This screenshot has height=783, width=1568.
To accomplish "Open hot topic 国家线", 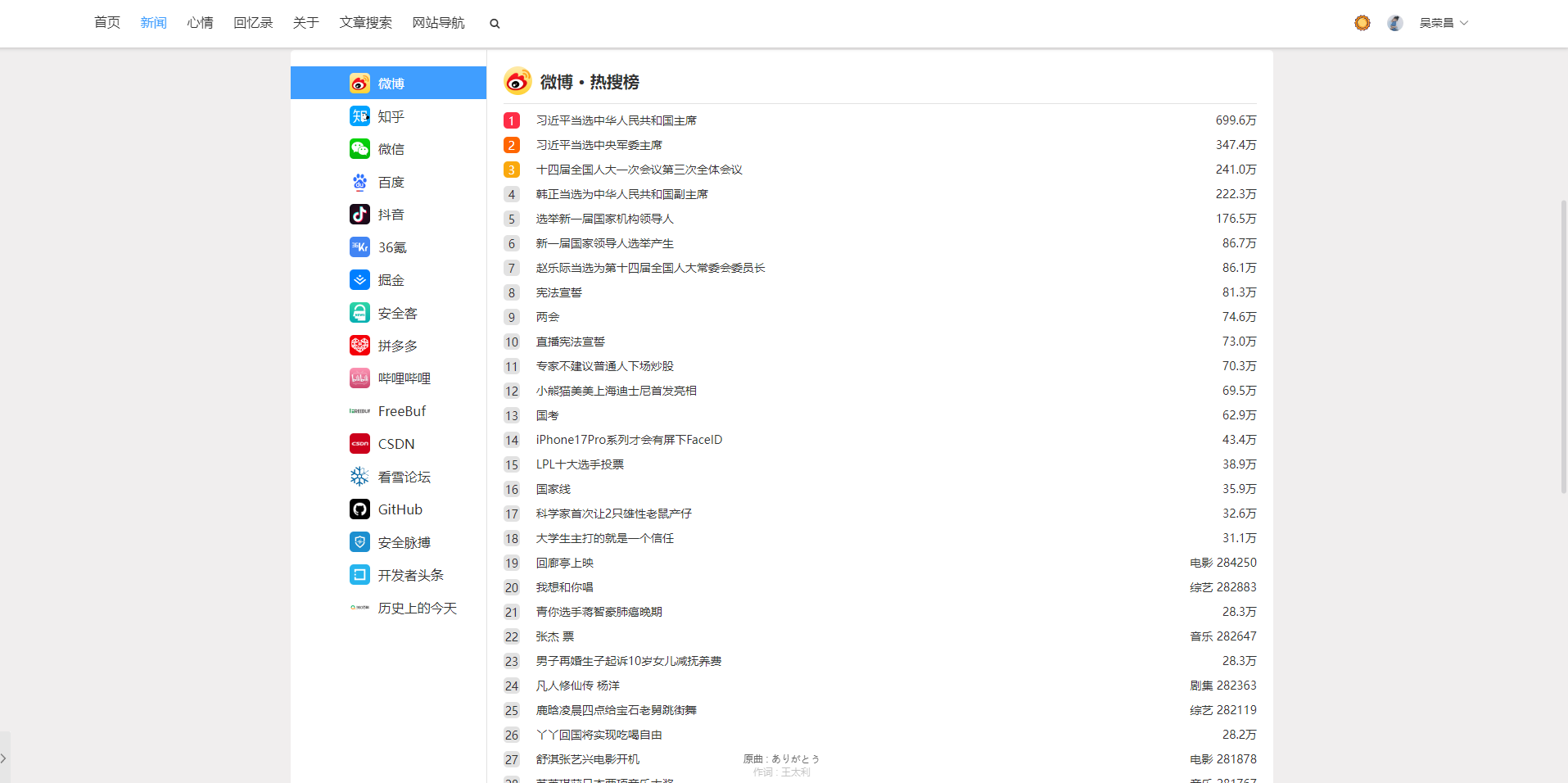I will (554, 489).
